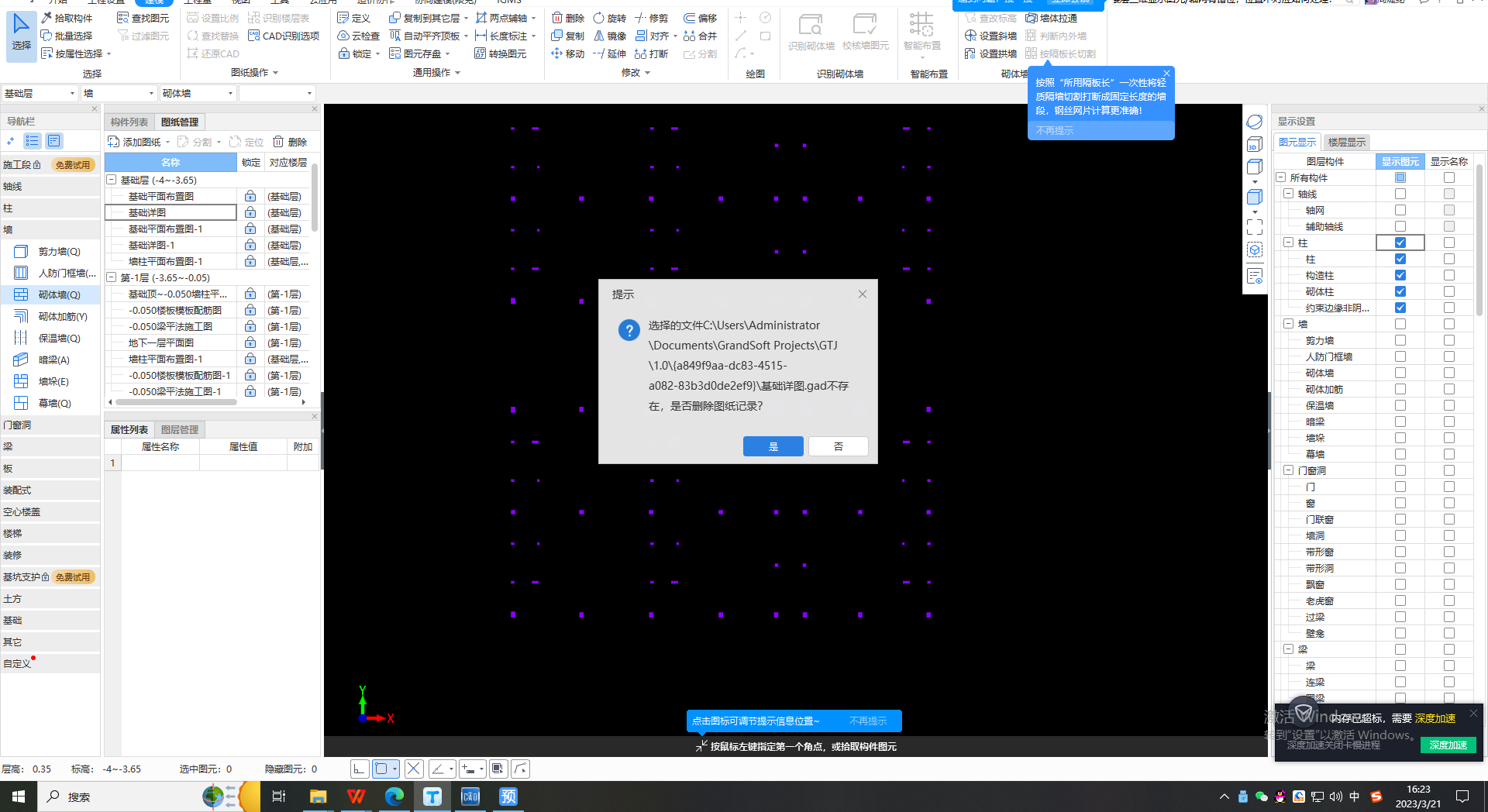Select the 旋转 tool
The image size is (1488, 812).
point(609,18)
